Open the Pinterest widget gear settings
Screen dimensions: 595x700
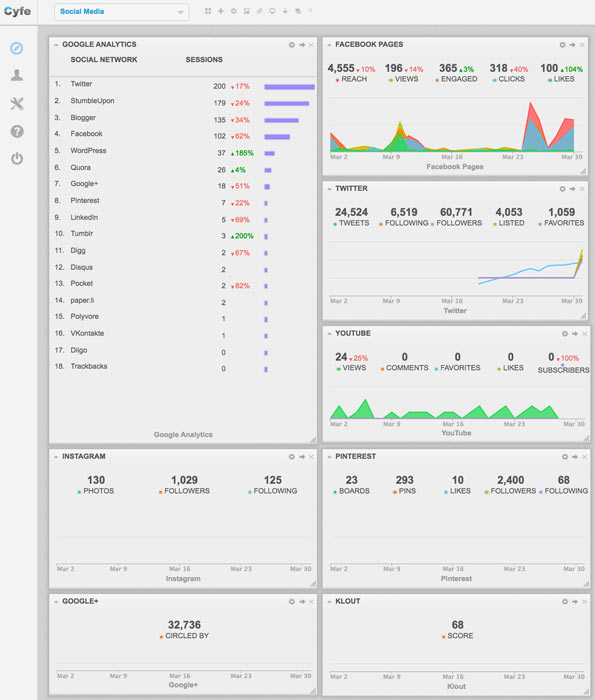coord(565,457)
